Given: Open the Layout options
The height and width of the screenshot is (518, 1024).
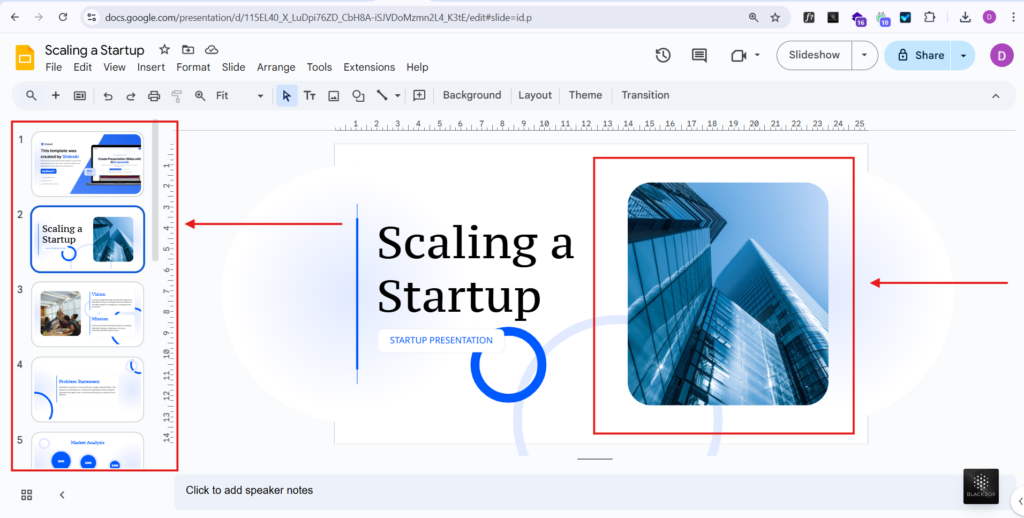Looking at the screenshot, I should [x=535, y=95].
